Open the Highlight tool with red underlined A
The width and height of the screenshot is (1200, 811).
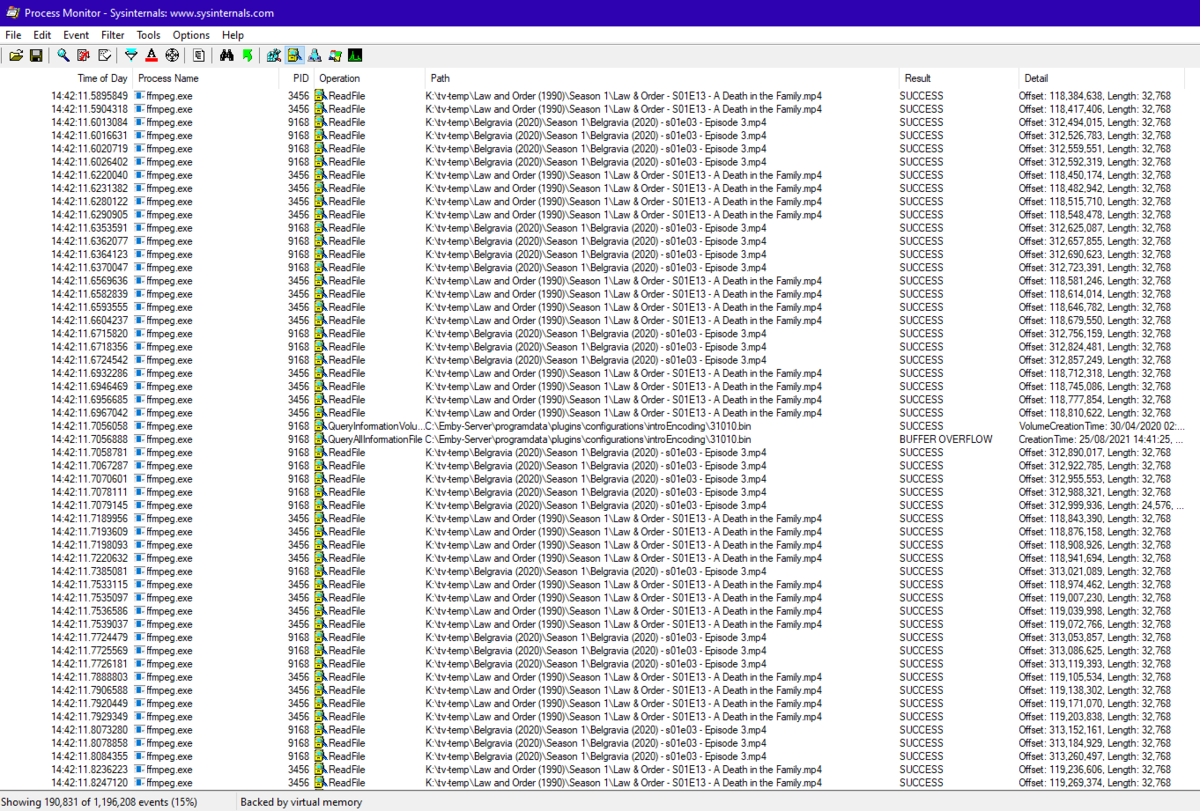(x=151, y=56)
